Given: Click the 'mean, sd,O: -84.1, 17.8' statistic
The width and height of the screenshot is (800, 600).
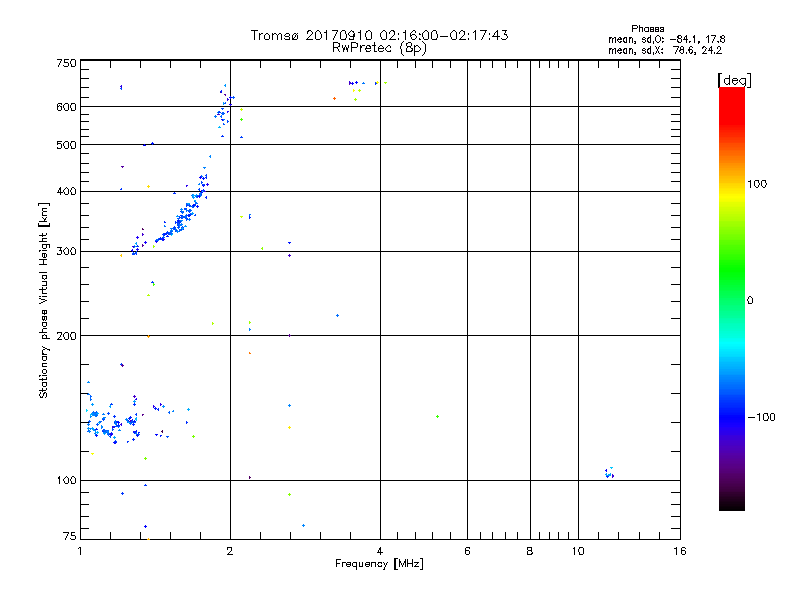Looking at the screenshot, I should coord(666,39).
